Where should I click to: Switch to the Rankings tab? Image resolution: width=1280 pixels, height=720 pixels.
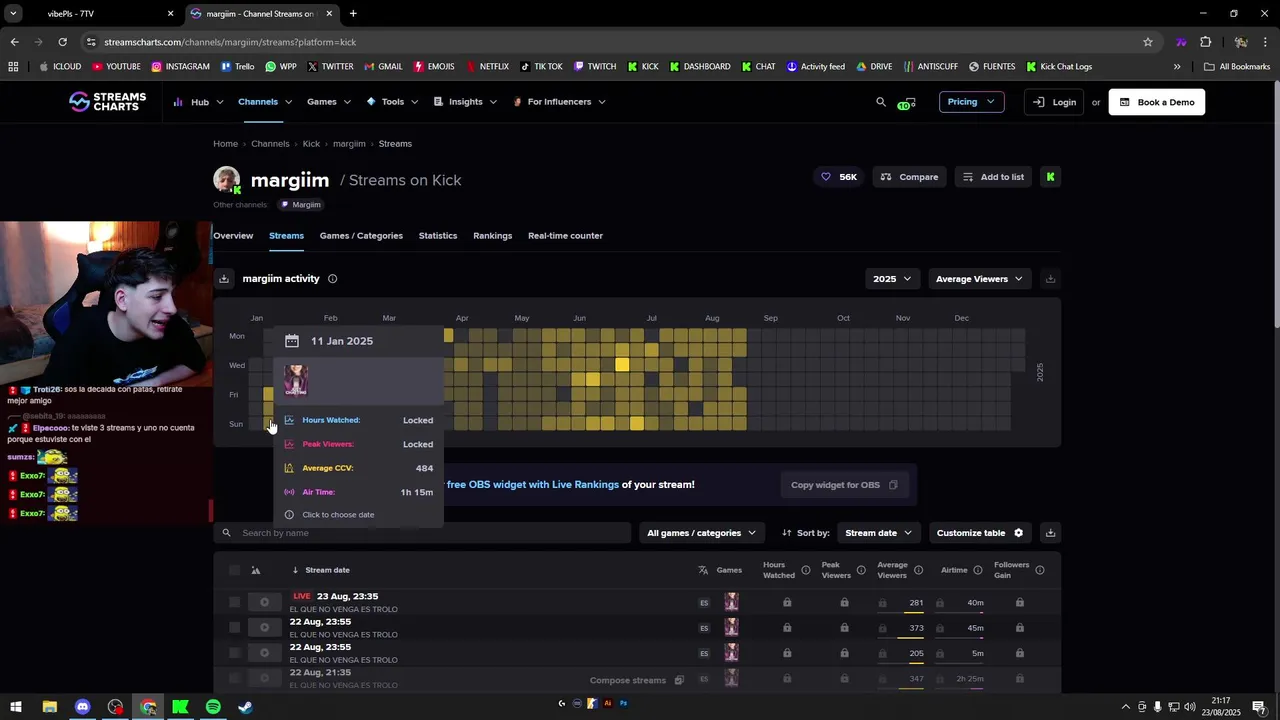492,236
